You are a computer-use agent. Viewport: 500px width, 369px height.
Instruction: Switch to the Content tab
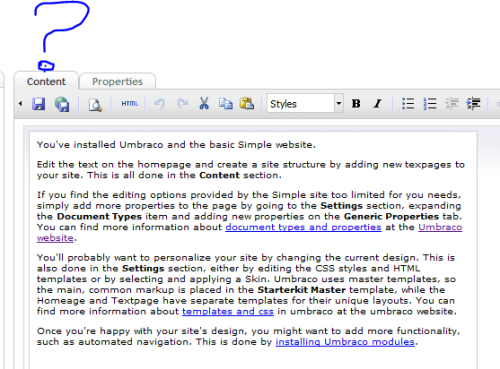46,81
